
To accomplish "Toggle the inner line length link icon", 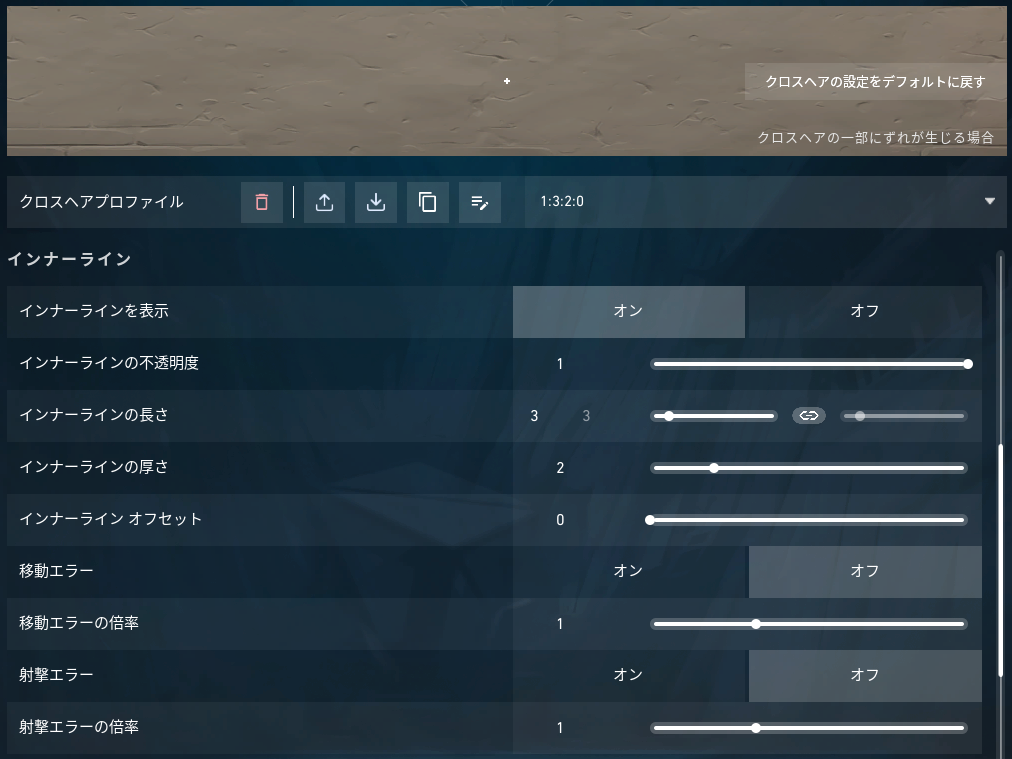I will coord(809,416).
